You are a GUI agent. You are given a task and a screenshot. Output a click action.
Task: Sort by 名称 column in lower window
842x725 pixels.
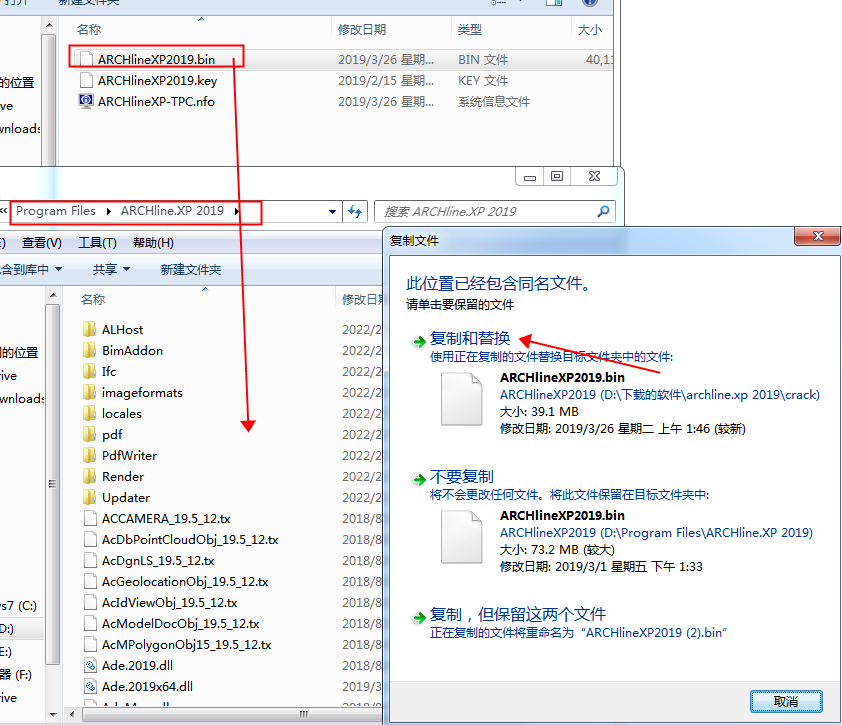[x=93, y=300]
